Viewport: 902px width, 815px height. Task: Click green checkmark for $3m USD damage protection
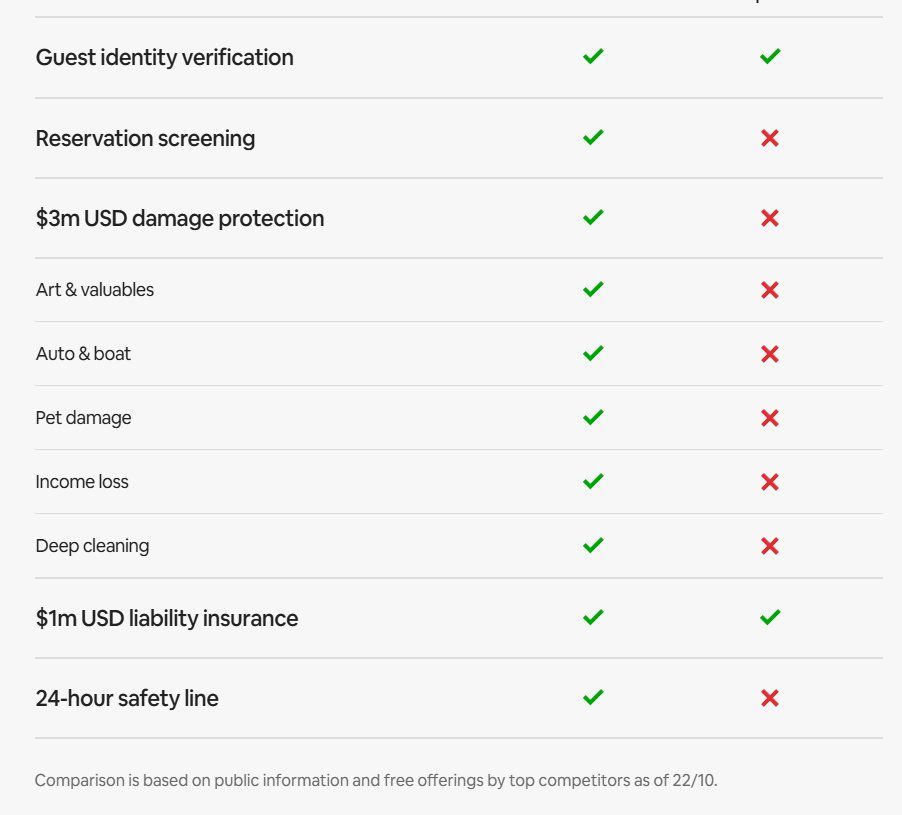point(593,217)
